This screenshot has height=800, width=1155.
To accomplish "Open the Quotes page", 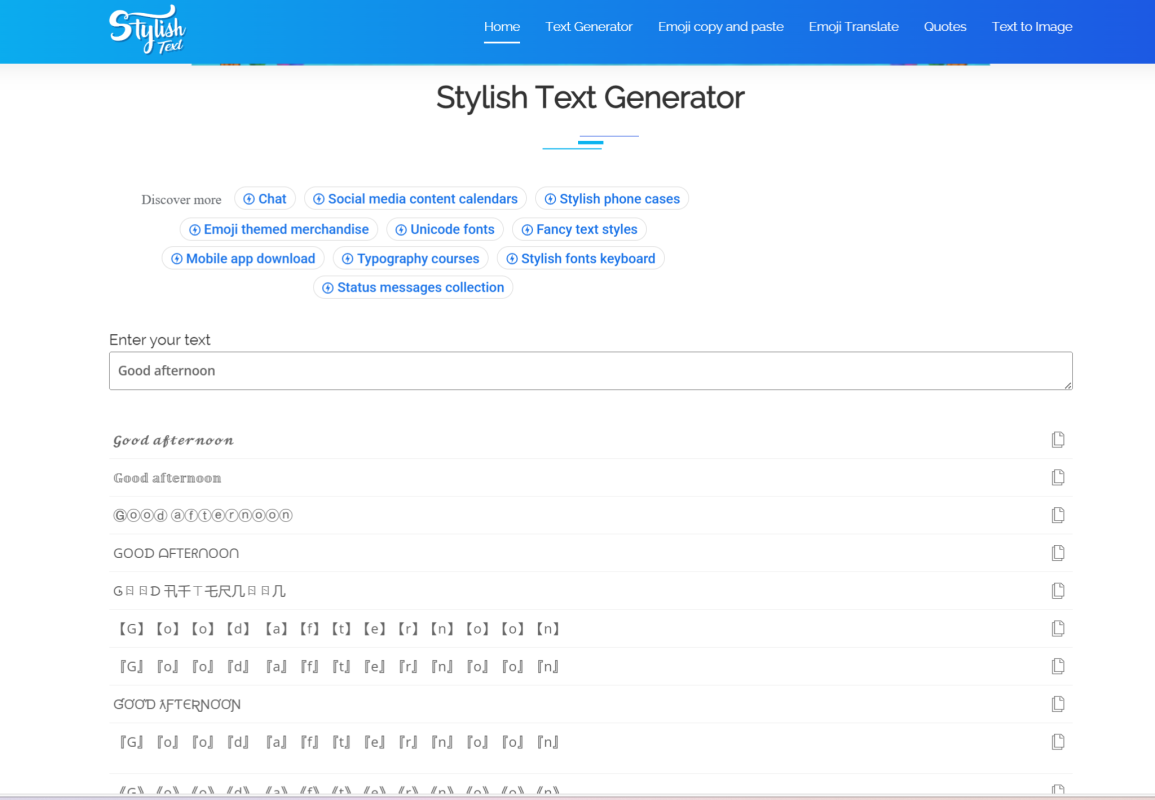I will (945, 27).
